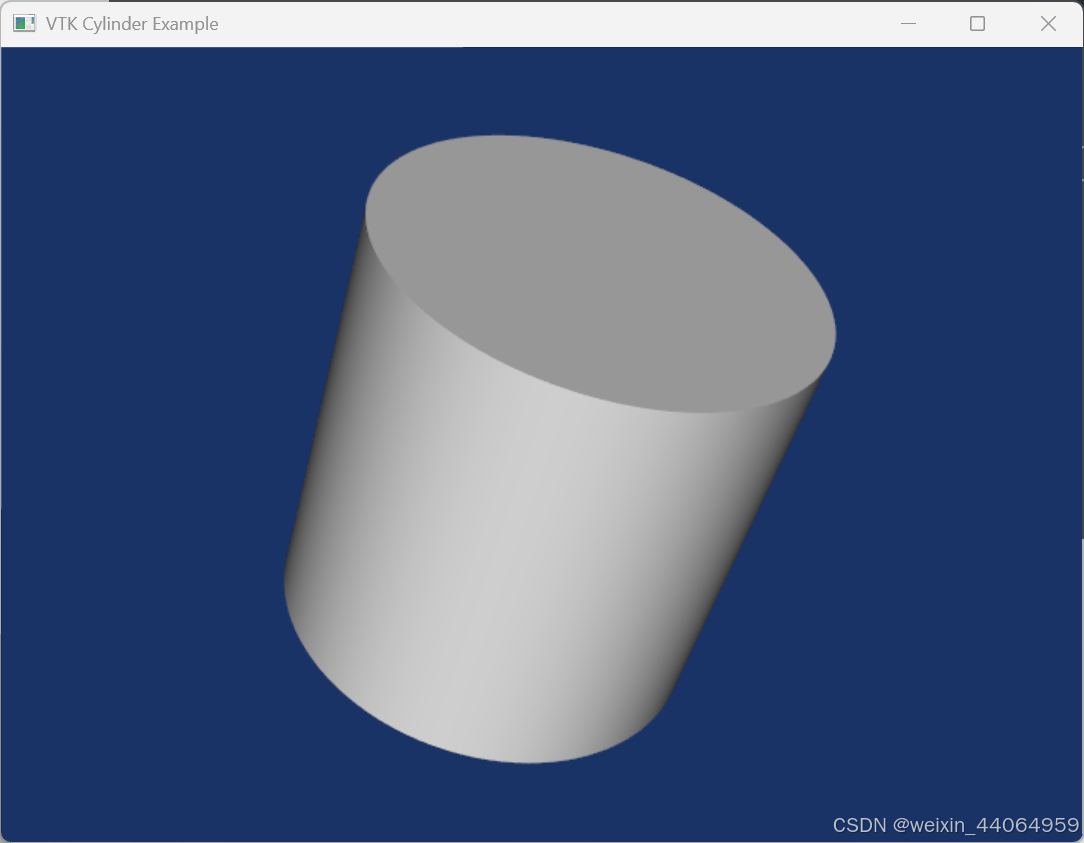Close the VTK Cylinder Example window
Screen dimensions: 1084x843
(x=1047, y=22)
